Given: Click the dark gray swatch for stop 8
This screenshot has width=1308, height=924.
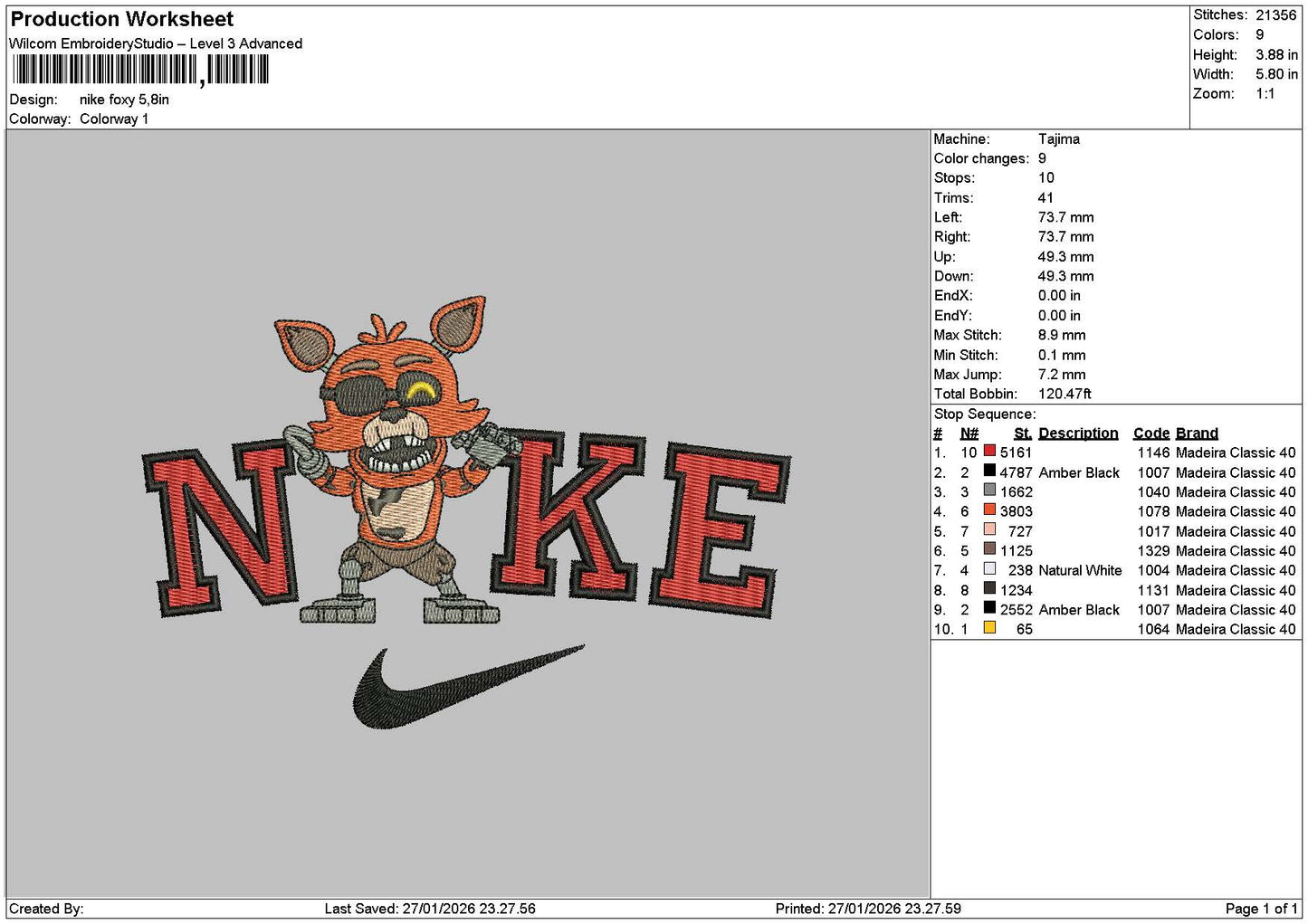Looking at the screenshot, I should point(989,589).
